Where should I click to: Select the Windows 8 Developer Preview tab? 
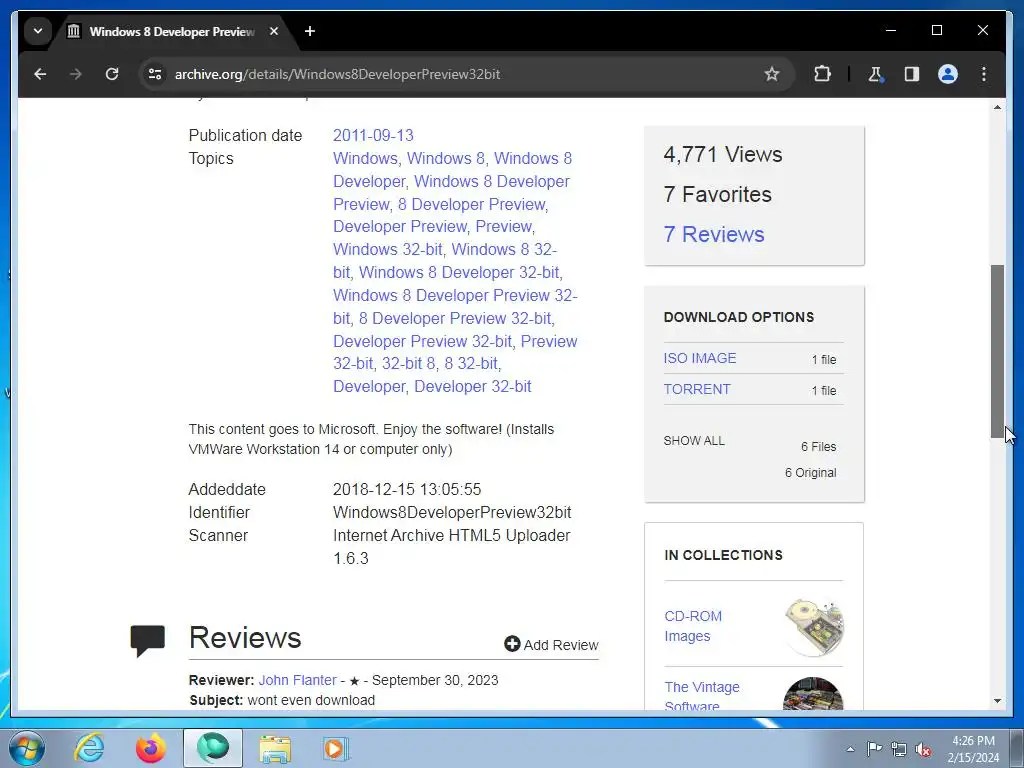[x=171, y=31]
